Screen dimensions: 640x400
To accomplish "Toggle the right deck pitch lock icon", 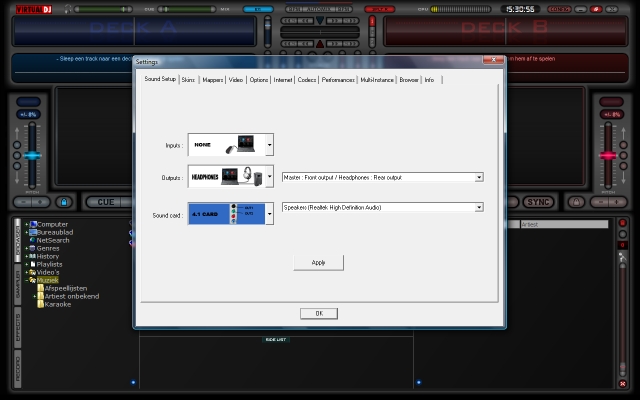I will (x=576, y=202).
